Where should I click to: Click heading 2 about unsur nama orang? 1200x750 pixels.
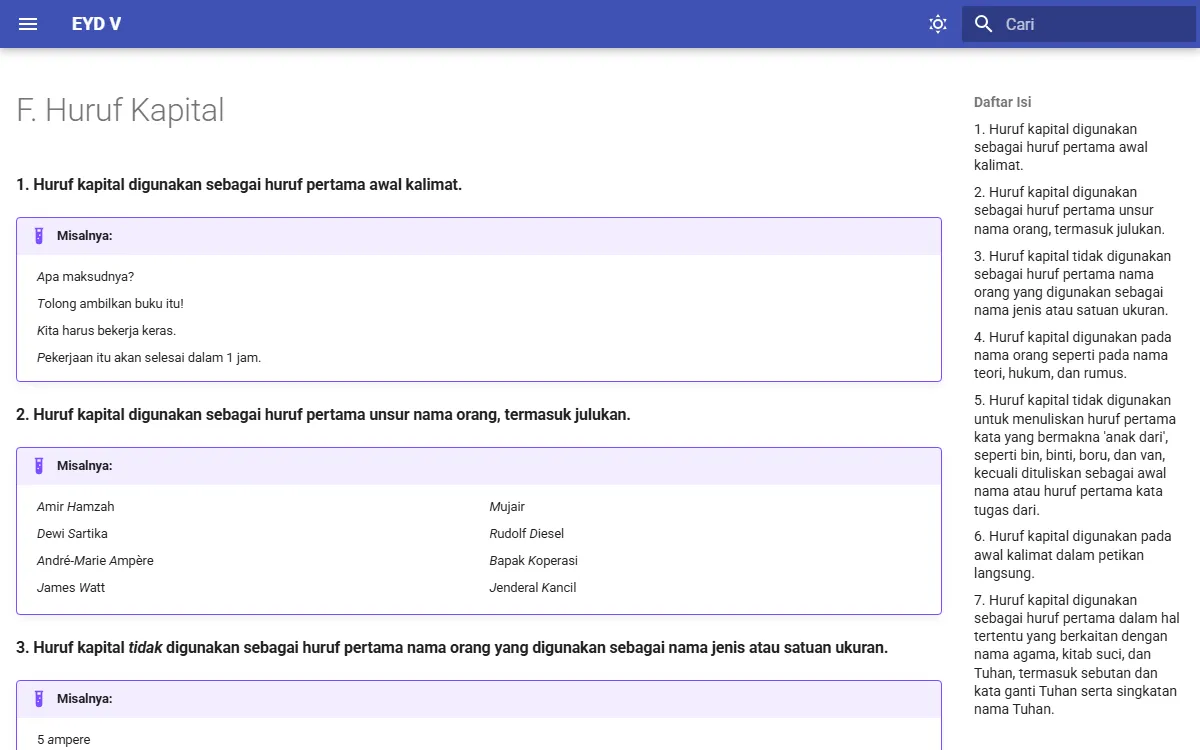coord(323,415)
